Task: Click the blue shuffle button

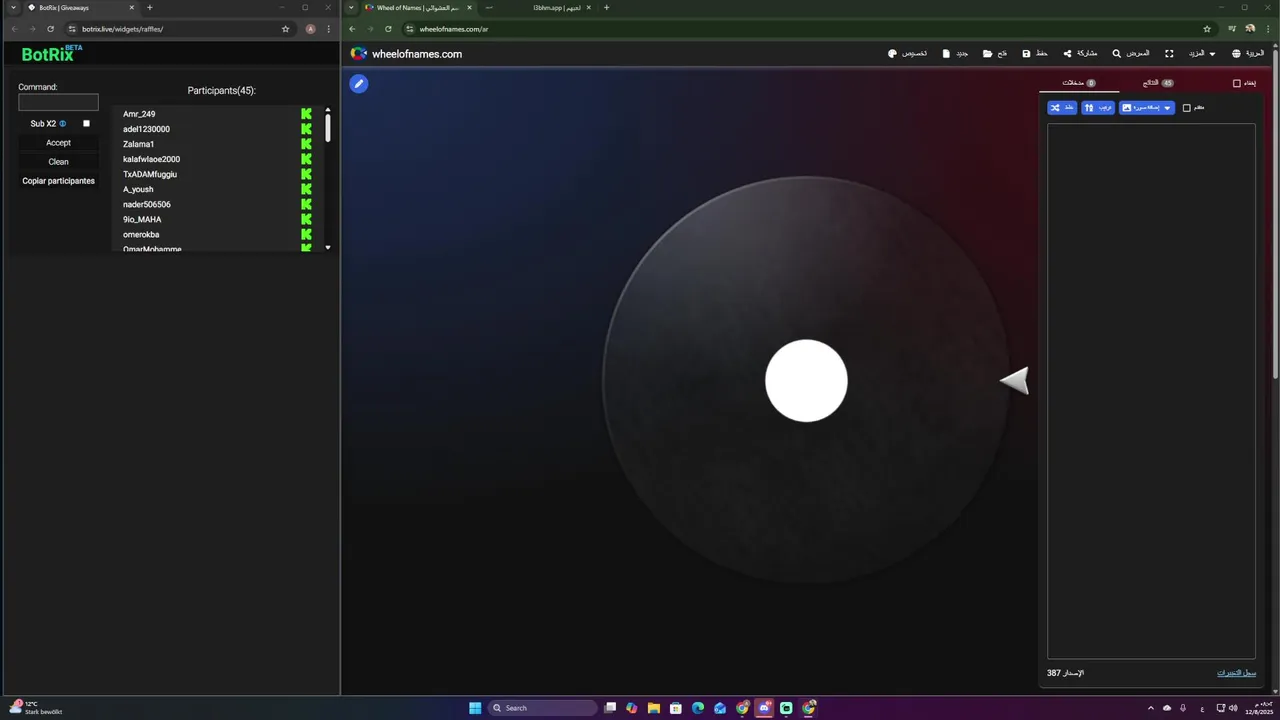Action: tap(1062, 107)
